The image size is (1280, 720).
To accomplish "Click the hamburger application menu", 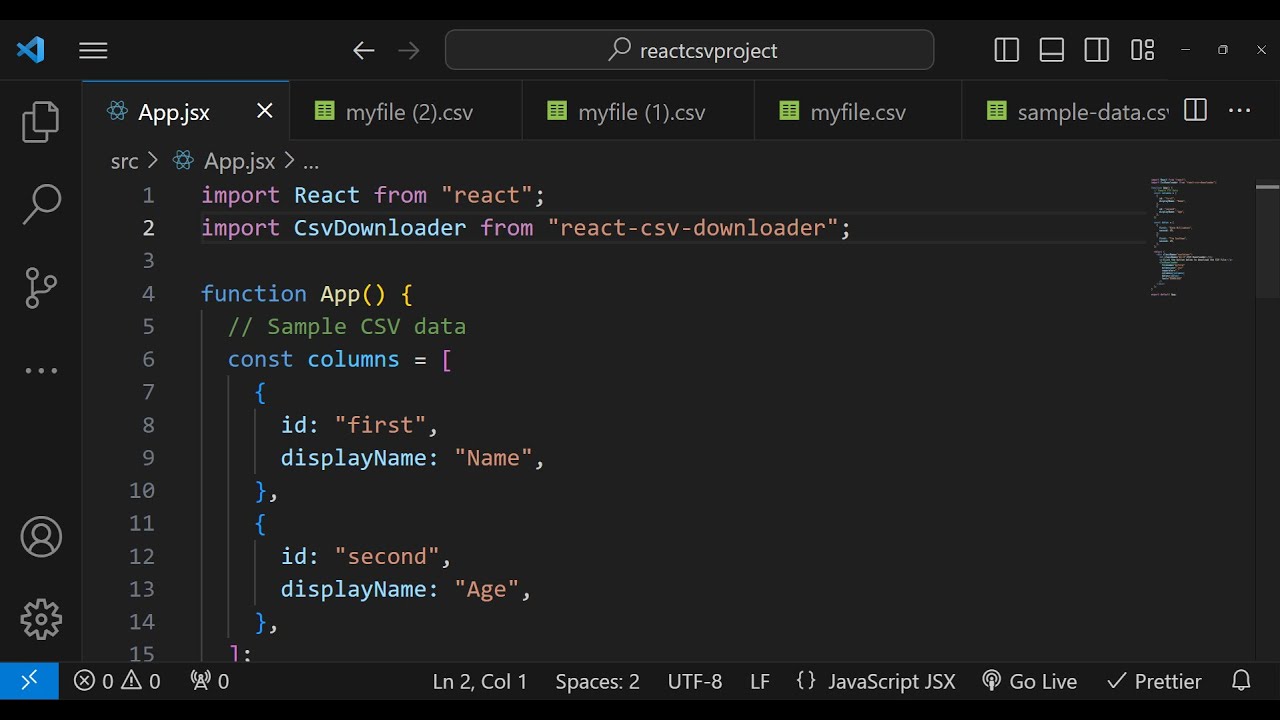I will point(93,50).
